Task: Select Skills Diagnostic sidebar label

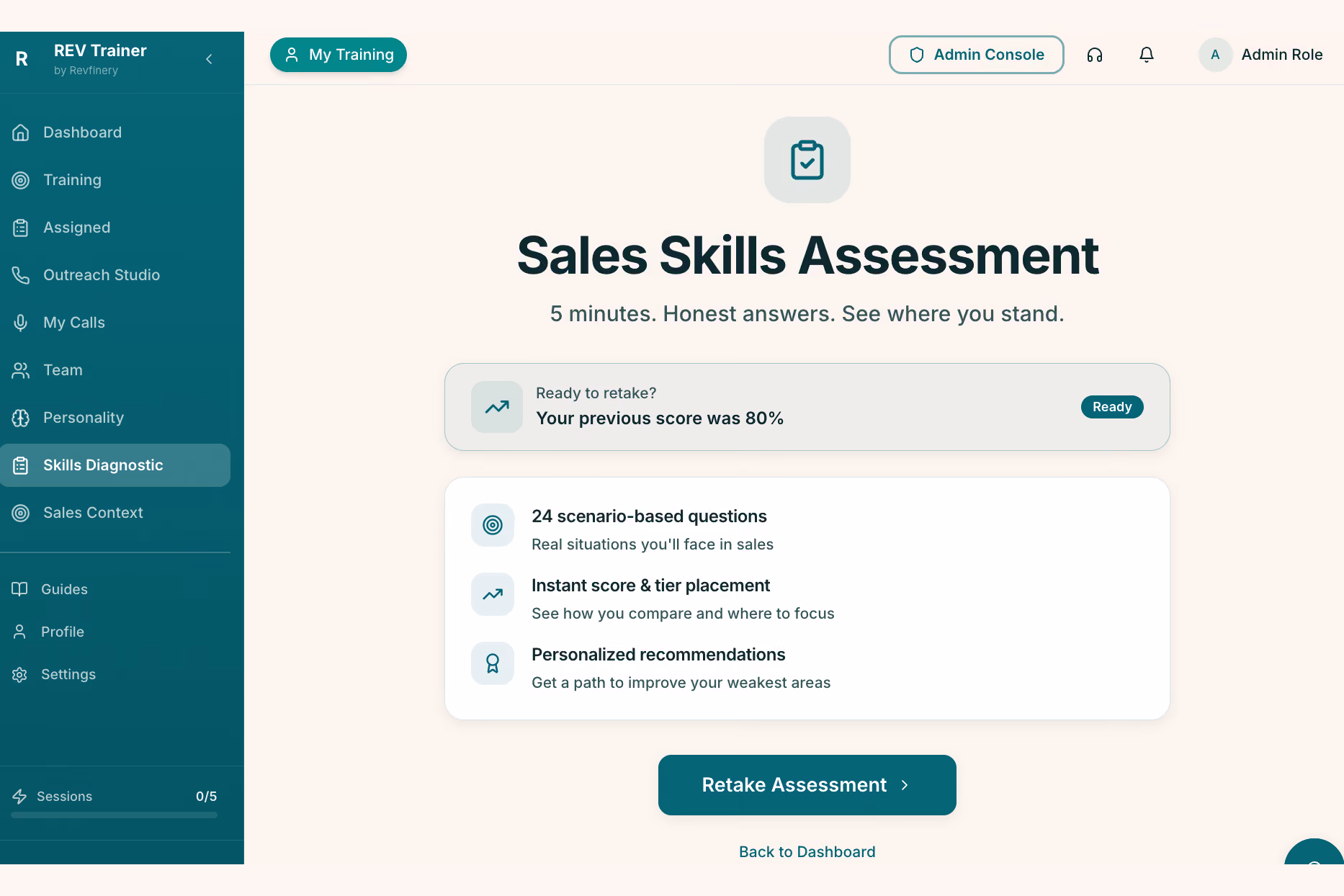Action: coord(103,465)
